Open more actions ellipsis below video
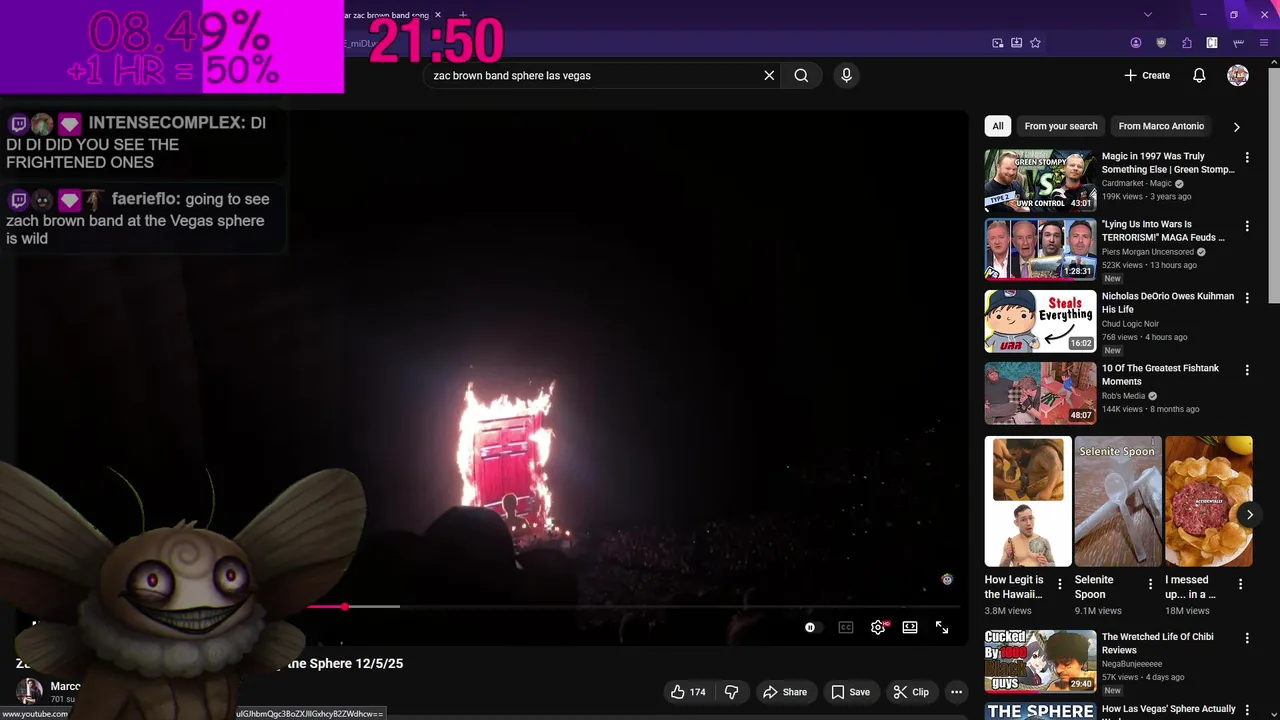The height and width of the screenshot is (720, 1280). (956, 692)
